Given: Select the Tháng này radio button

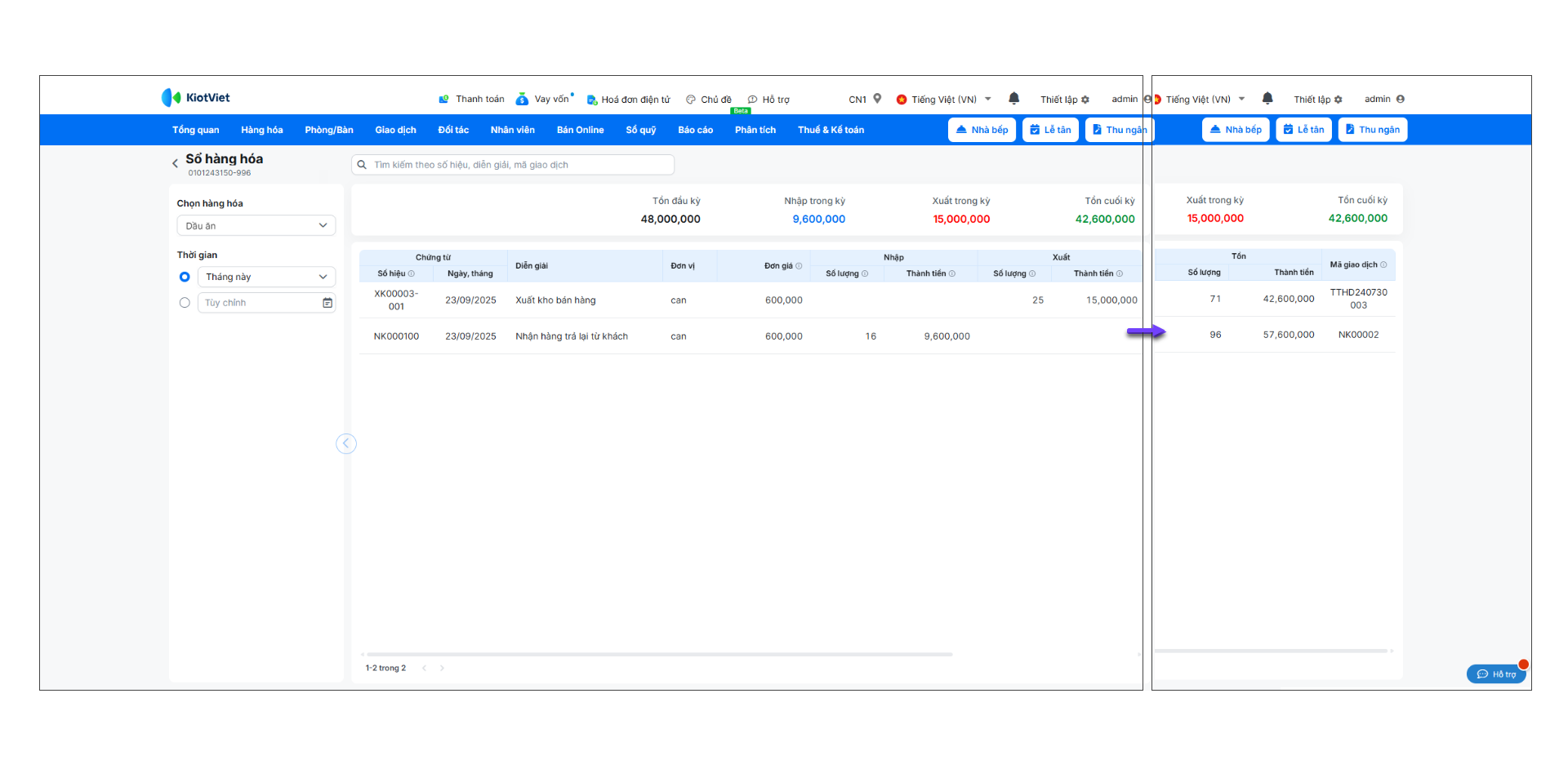Looking at the screenshot, I should [185, 277].
